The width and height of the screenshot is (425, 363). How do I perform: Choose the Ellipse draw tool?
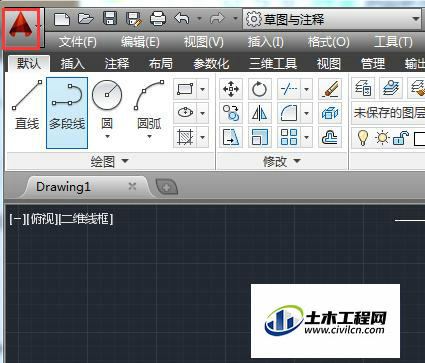pos(185,113)
